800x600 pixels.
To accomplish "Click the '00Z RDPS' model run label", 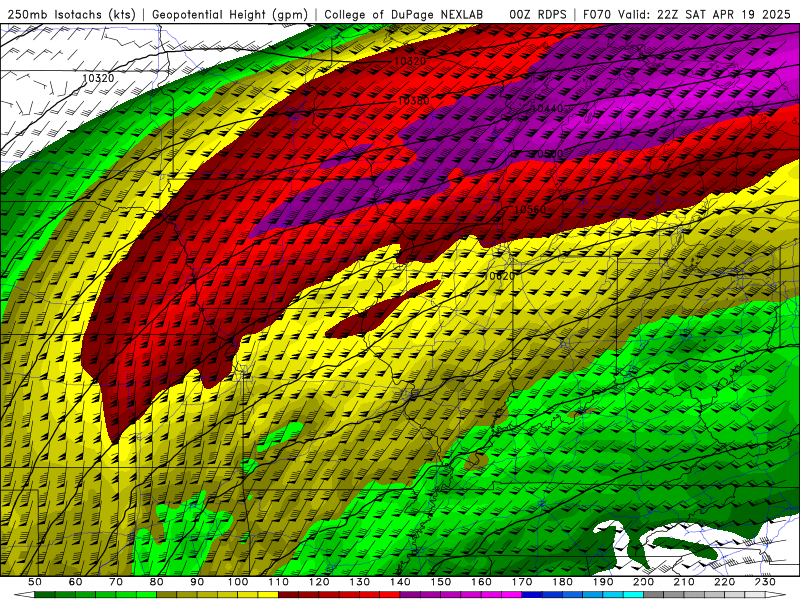I will 538,15.
